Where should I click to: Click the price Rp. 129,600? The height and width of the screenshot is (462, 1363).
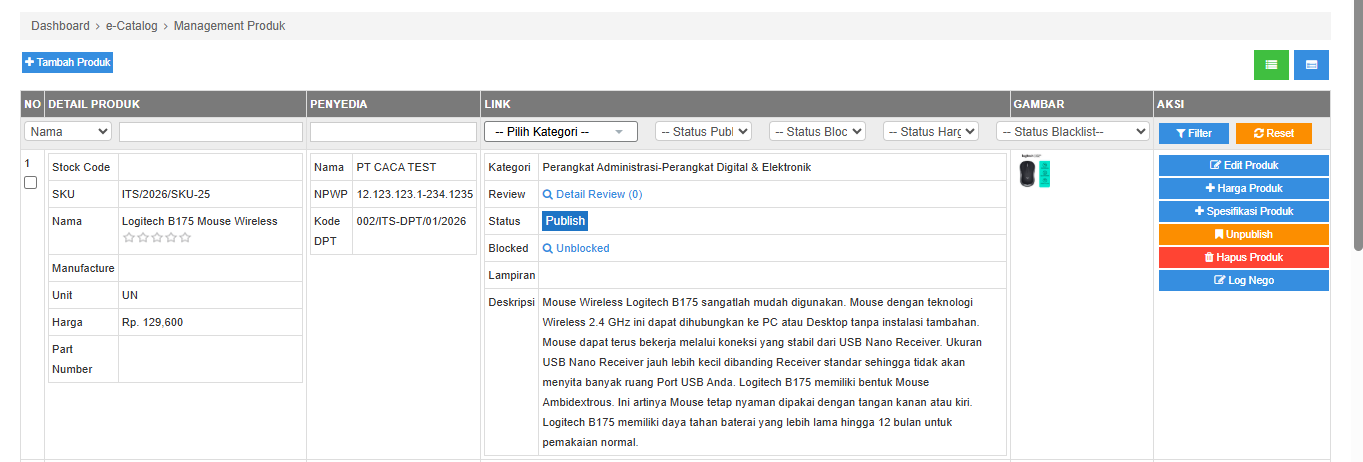[152, 322]
